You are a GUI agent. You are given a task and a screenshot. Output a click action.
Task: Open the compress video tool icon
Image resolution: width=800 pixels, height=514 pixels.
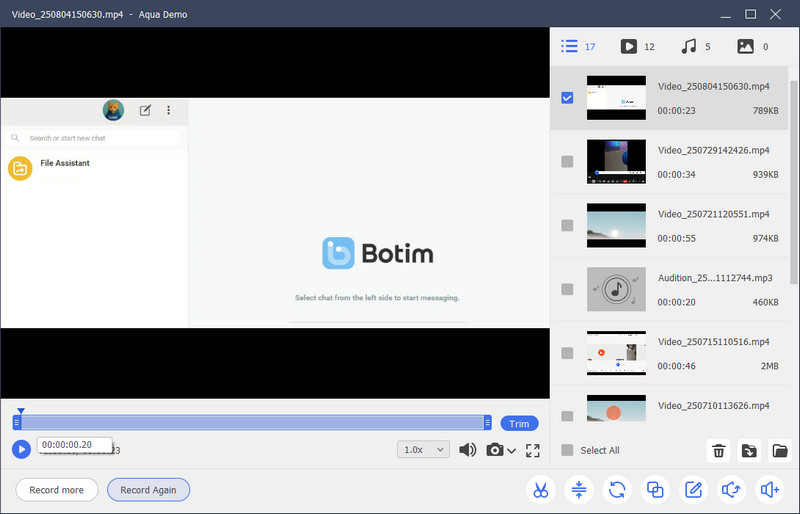tap(579, 490)
